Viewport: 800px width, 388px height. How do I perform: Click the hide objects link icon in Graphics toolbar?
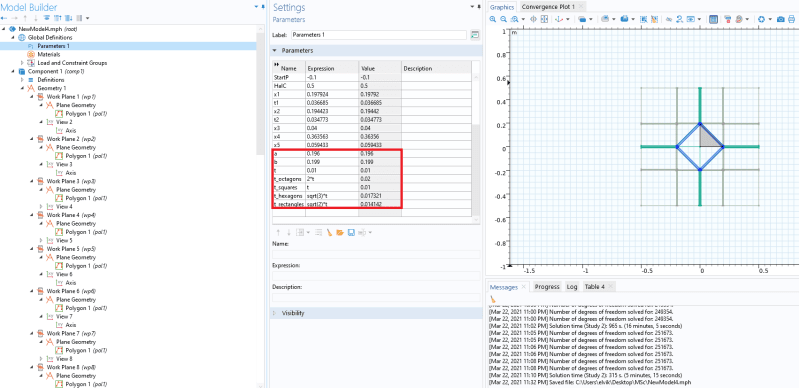pyautogui.click(x=668, y=19)
